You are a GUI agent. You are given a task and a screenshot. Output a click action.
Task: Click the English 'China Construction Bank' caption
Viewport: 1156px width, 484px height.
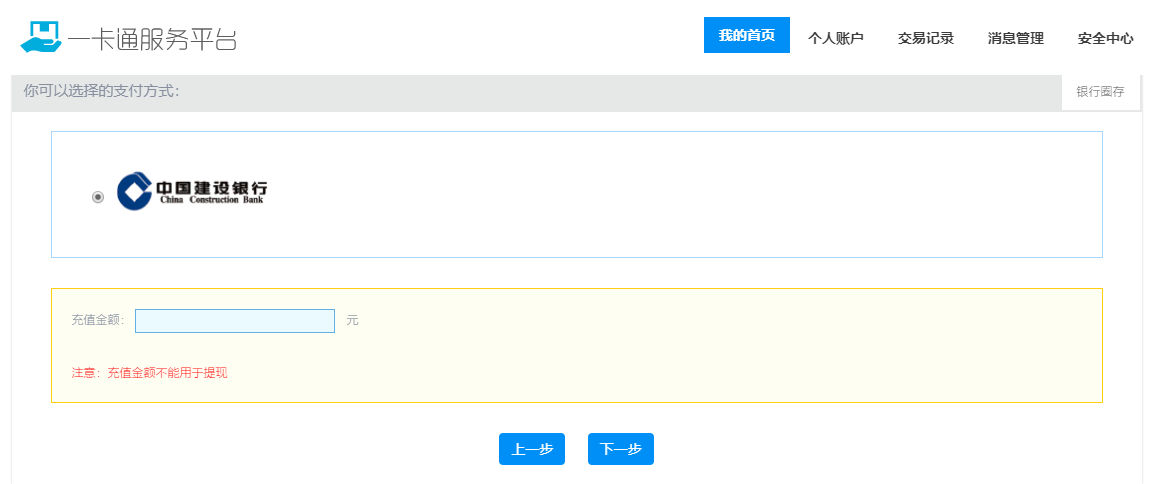point(211,201)
